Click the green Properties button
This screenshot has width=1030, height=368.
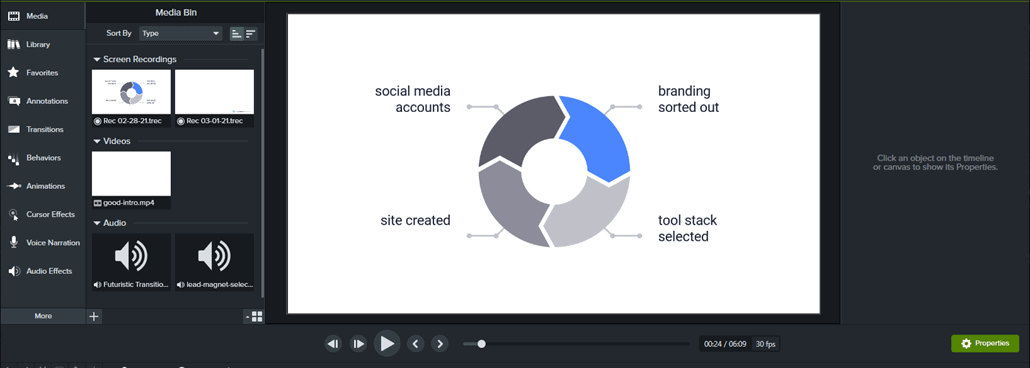pos(985,344)
